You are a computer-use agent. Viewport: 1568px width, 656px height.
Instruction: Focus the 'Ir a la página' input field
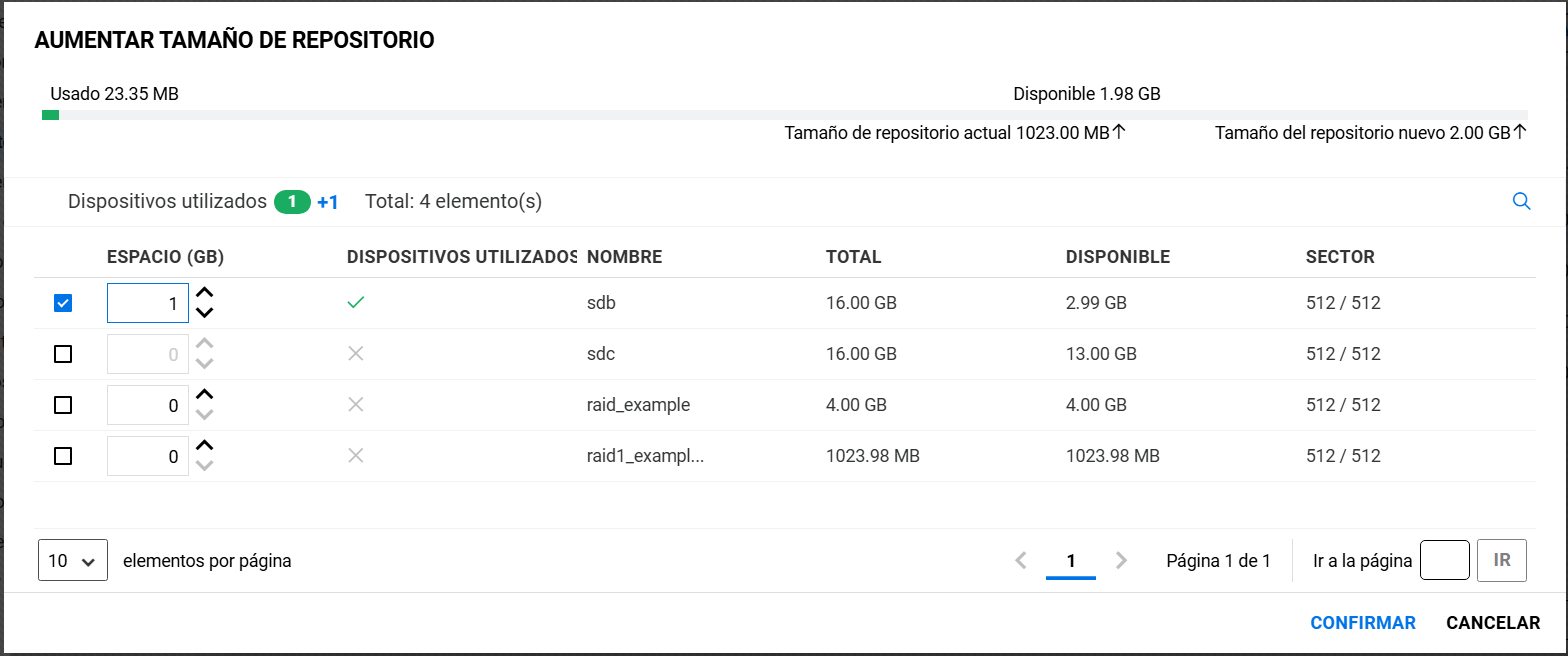[x=1444, y=560]
